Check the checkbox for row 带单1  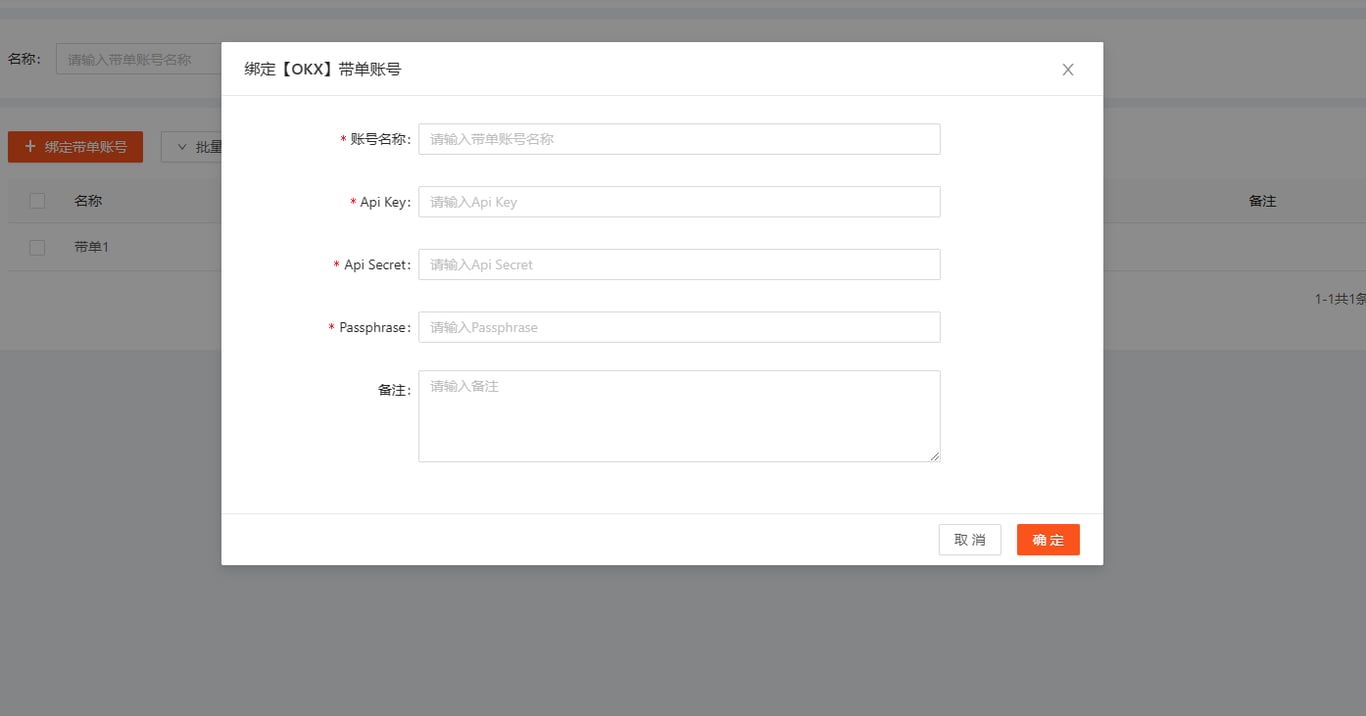click(x=37, y=247)
